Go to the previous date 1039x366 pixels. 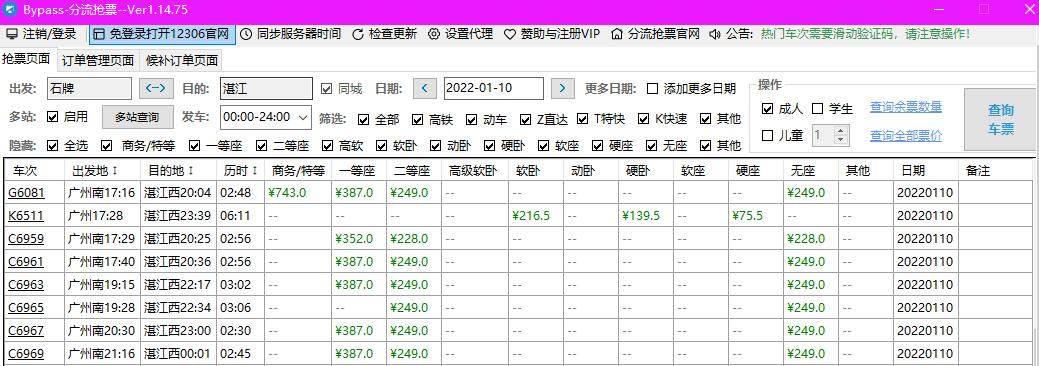click(425, 88)
